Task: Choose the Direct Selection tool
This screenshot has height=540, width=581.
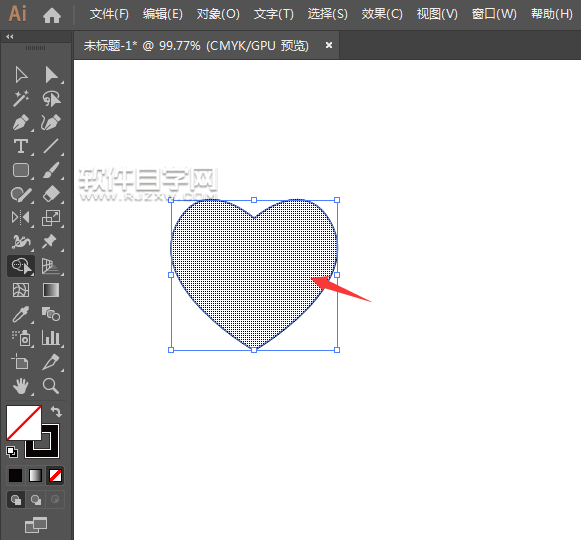Action: point(51,75)
